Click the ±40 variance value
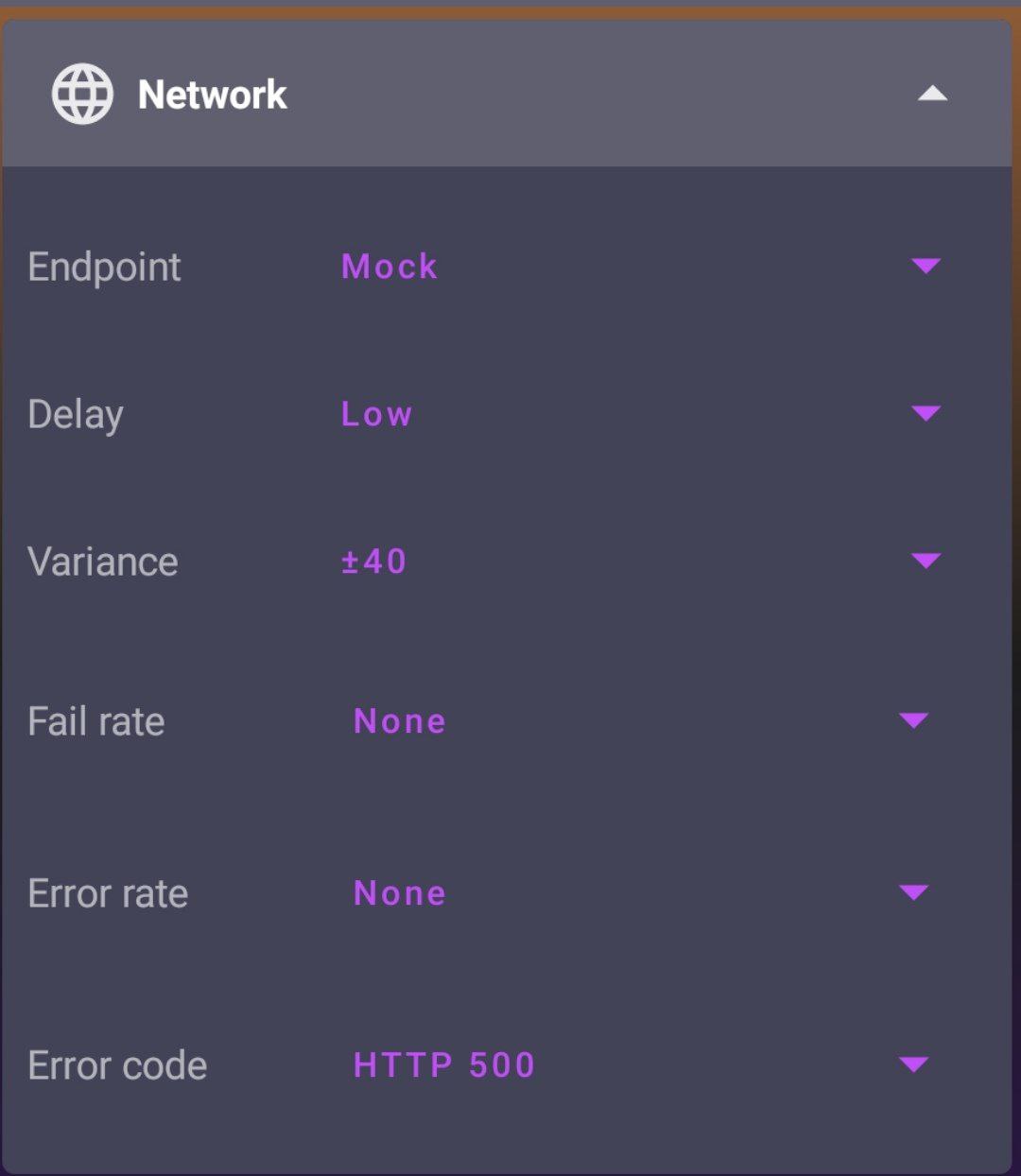This screenshot has width=1021, height=1176. pos(373,562)
